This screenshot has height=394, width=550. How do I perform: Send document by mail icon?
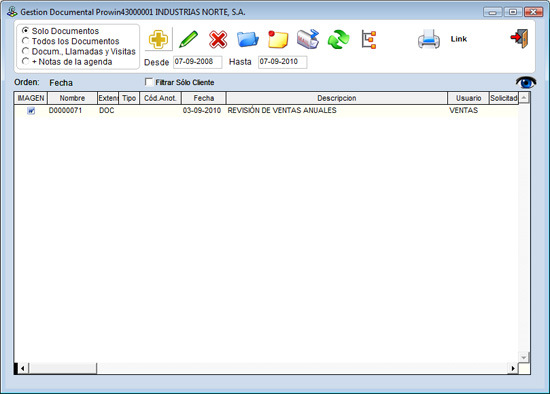coord(308,39)
